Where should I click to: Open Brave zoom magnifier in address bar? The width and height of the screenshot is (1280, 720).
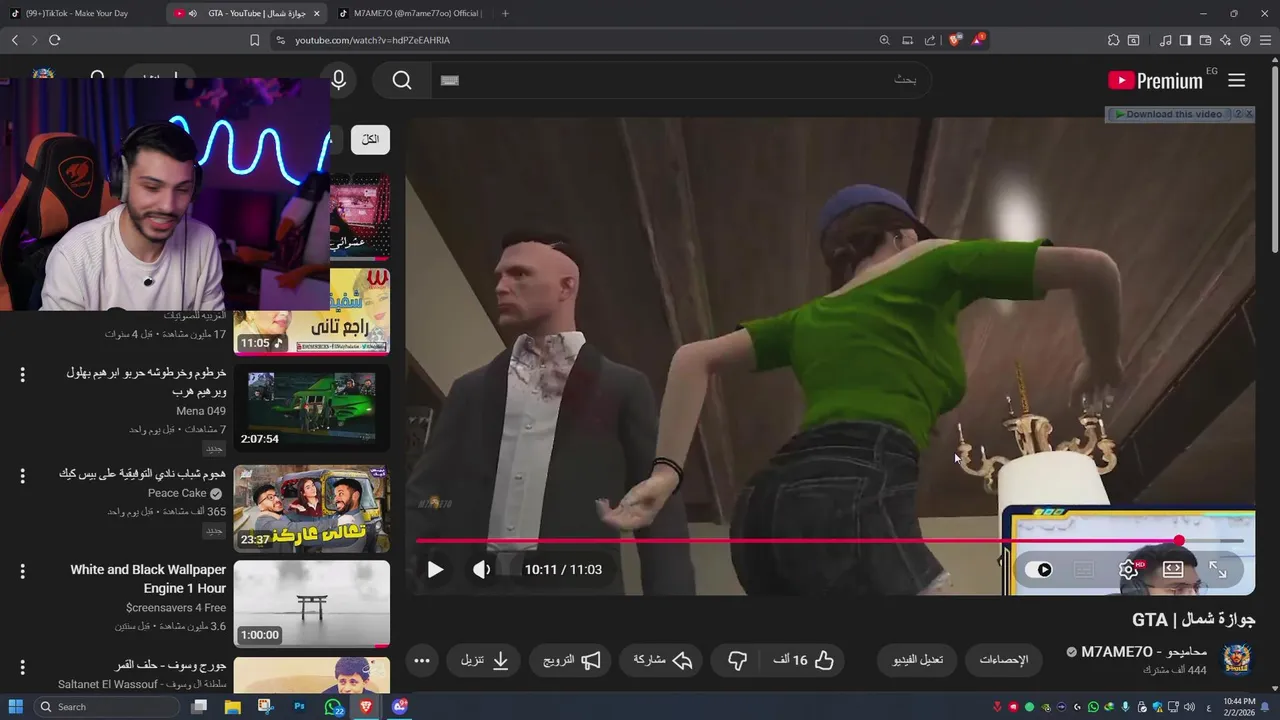pyautogui.click(x=884, y=40)
